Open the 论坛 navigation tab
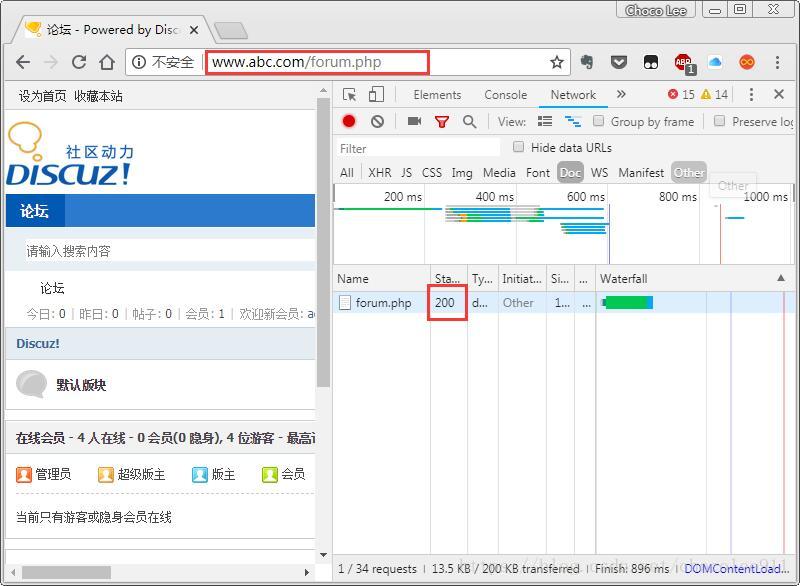 coord(34,211)
